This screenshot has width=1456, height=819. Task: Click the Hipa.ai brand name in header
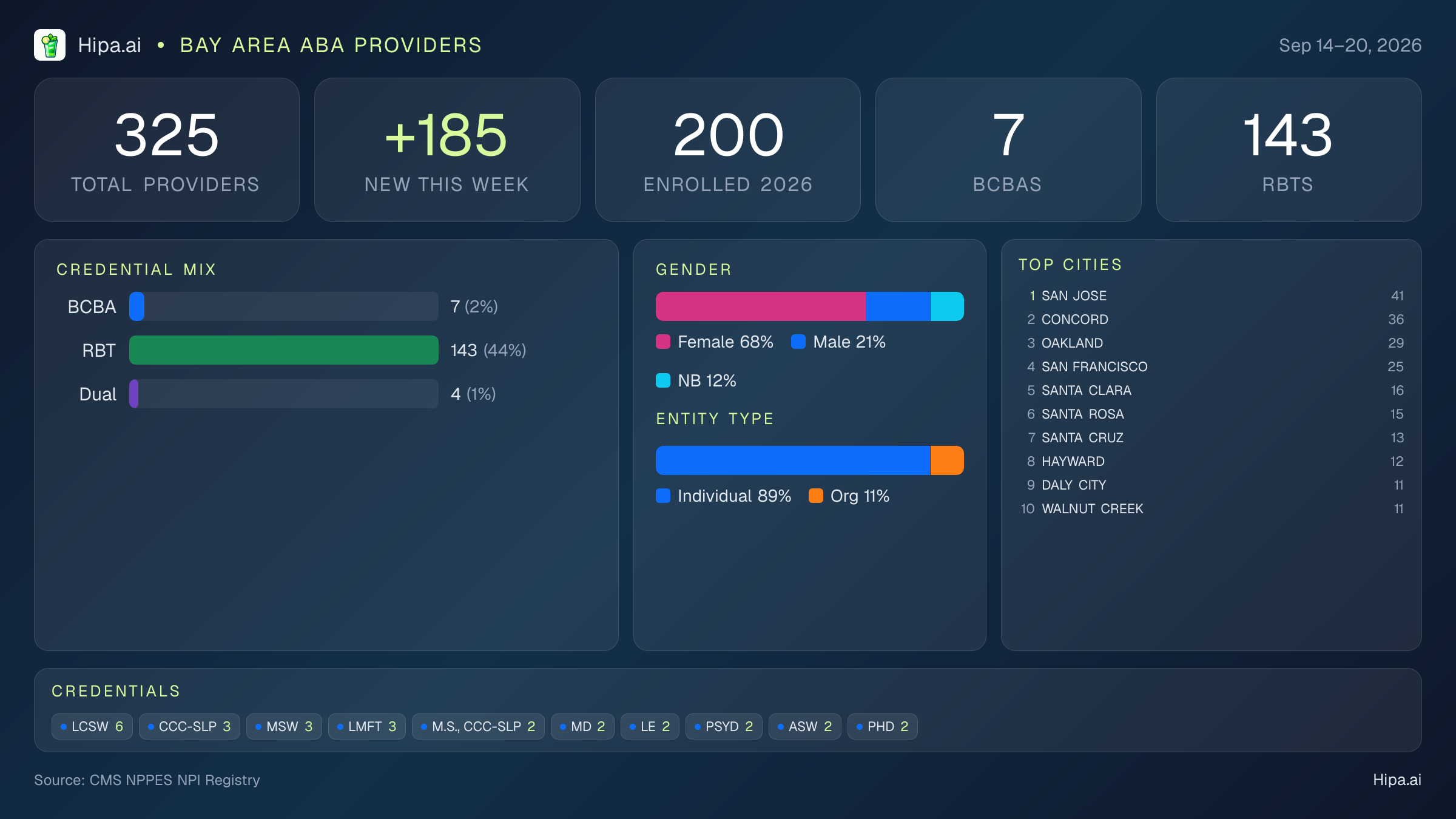[109, 45]
